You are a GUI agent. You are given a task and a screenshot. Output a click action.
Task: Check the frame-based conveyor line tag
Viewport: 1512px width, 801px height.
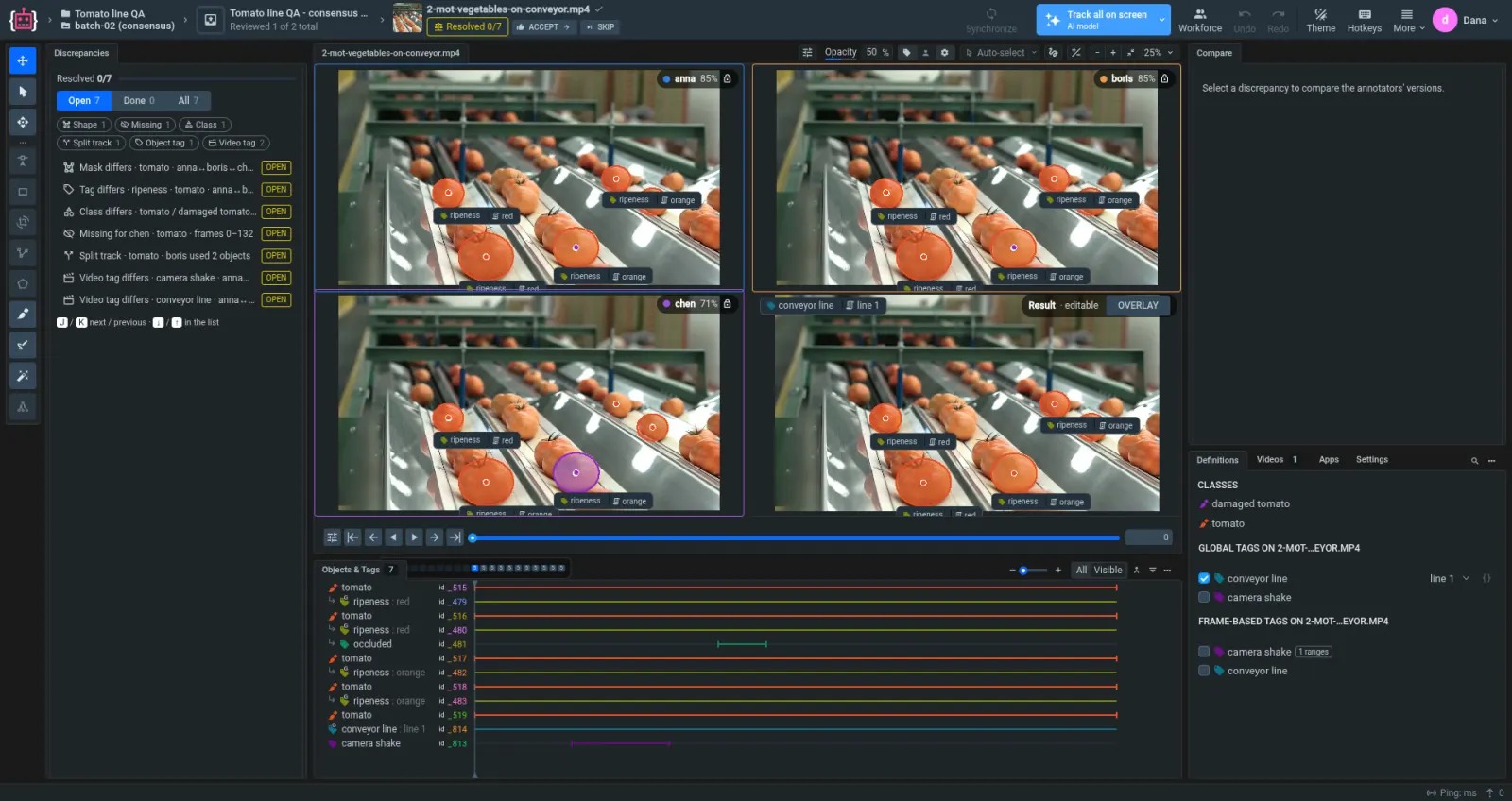point(1204,671)
